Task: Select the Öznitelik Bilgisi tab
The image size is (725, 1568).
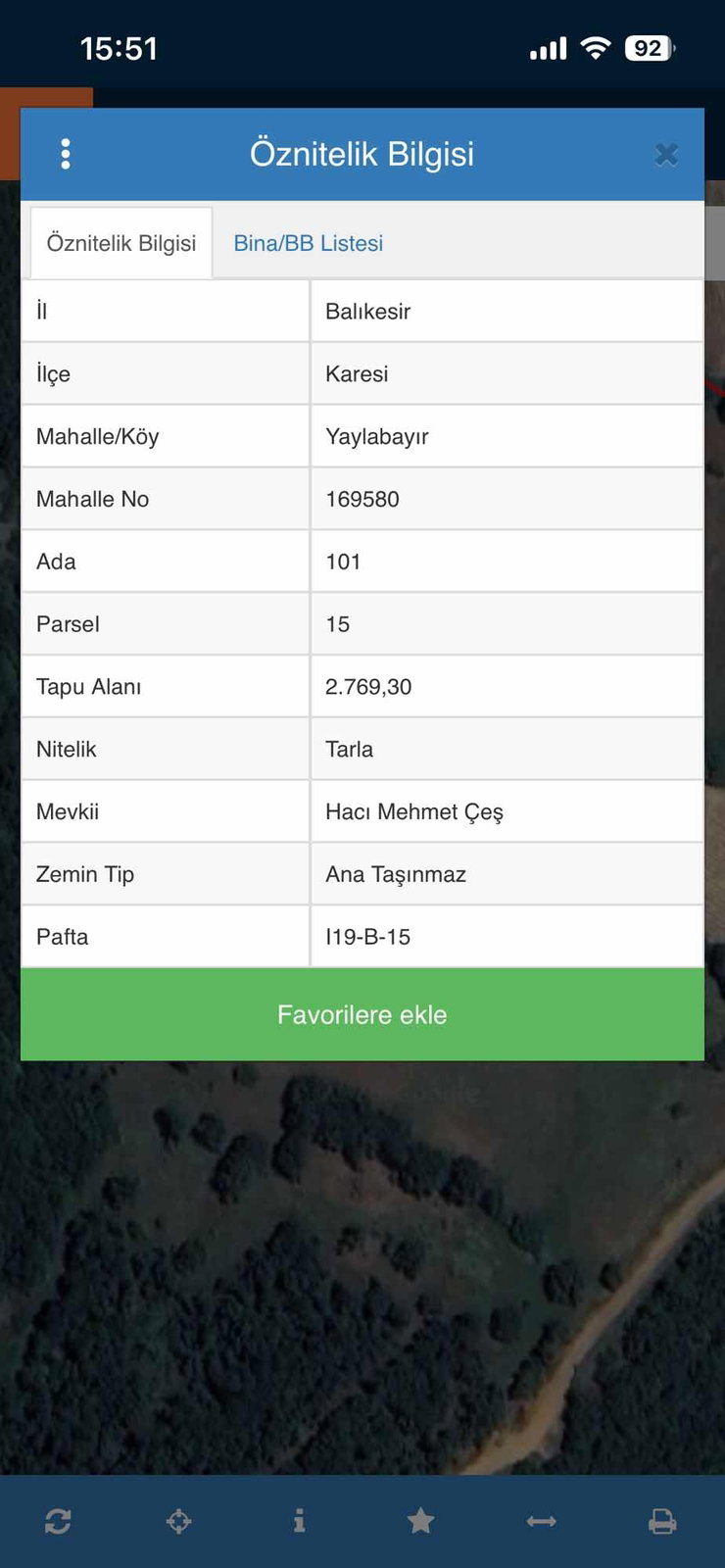Action: (121, 243)
